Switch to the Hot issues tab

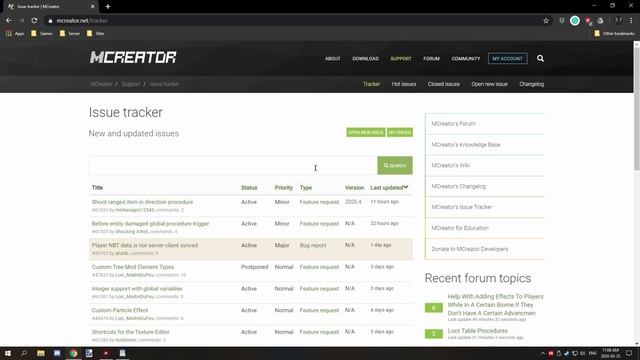pyautogui.click(x=404, y=84)
